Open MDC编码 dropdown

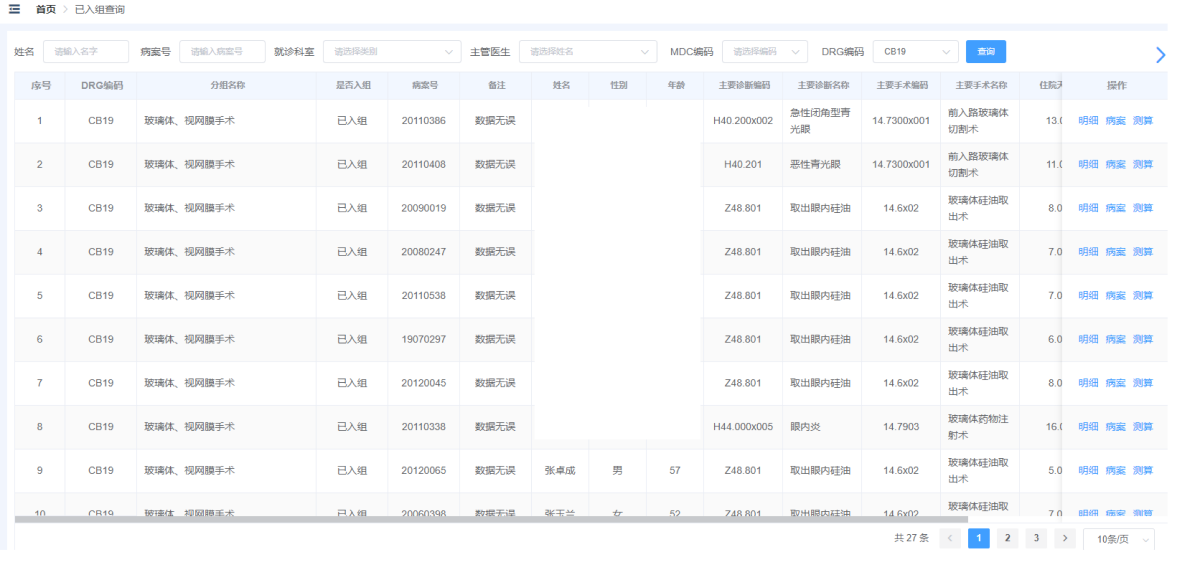point(765,51)
